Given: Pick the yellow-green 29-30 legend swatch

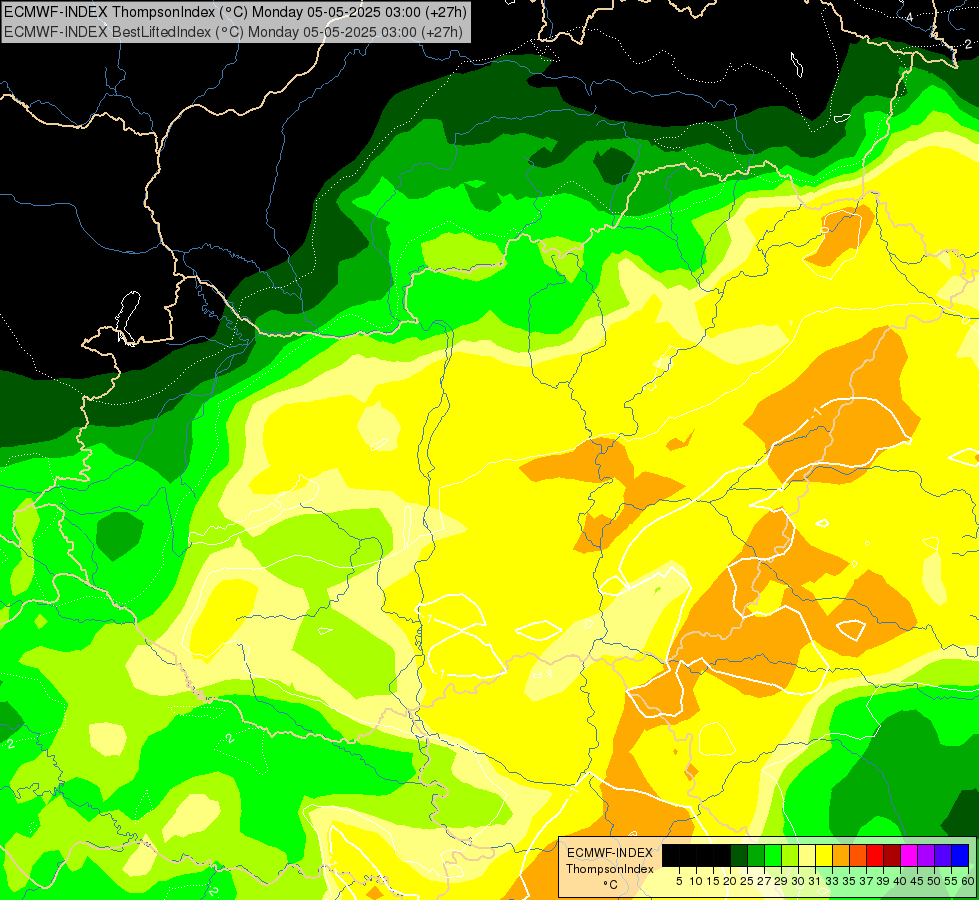Looking at the screenshot, I should 790,855.
